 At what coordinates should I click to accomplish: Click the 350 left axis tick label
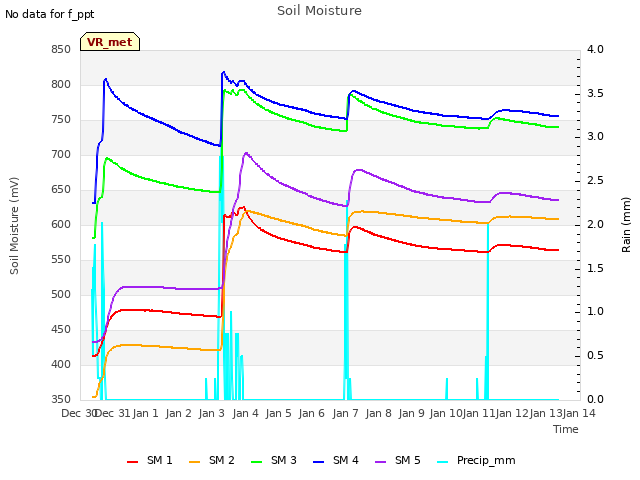(61, 400)
